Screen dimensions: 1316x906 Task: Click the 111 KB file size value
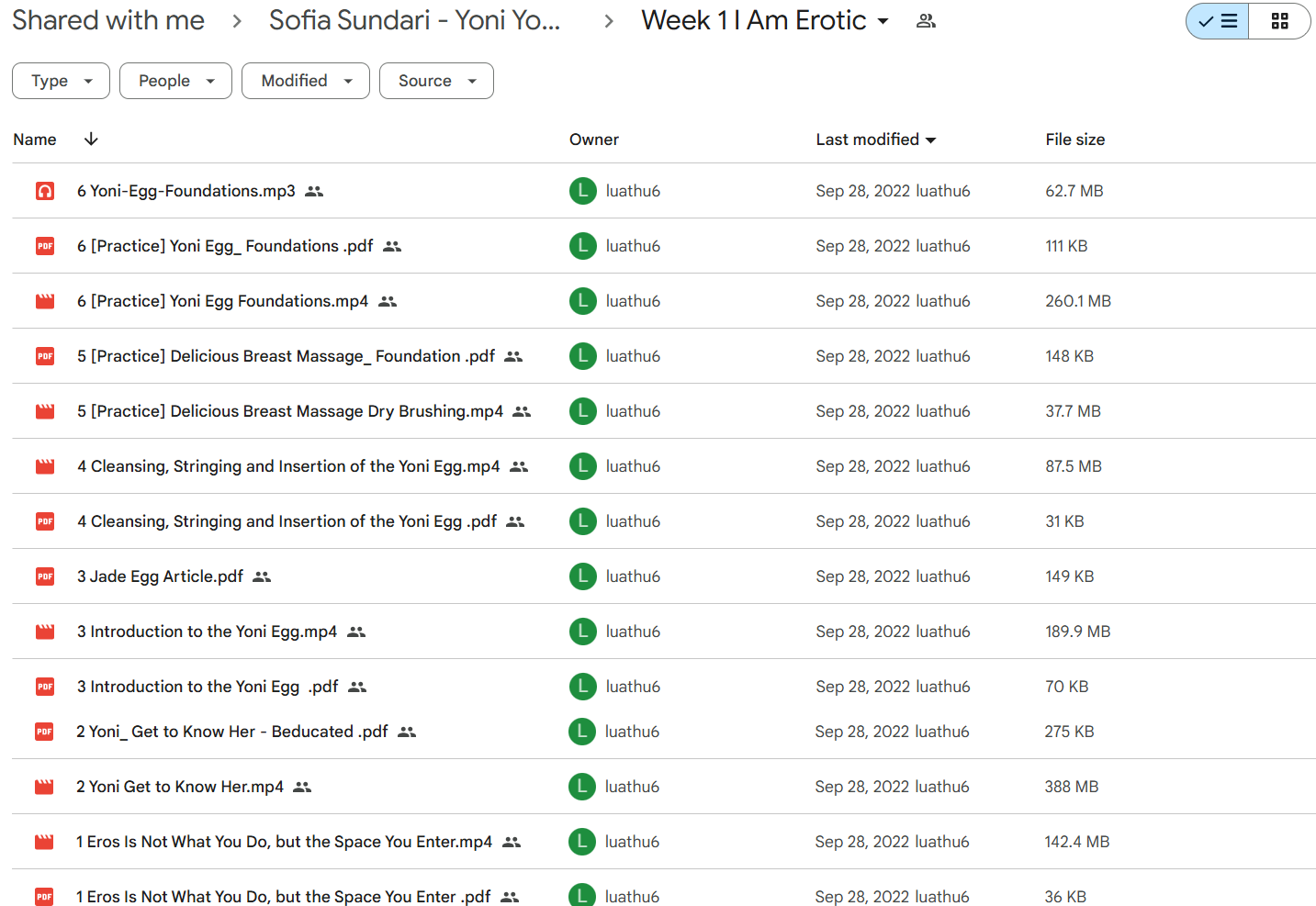click(1066, 246)
